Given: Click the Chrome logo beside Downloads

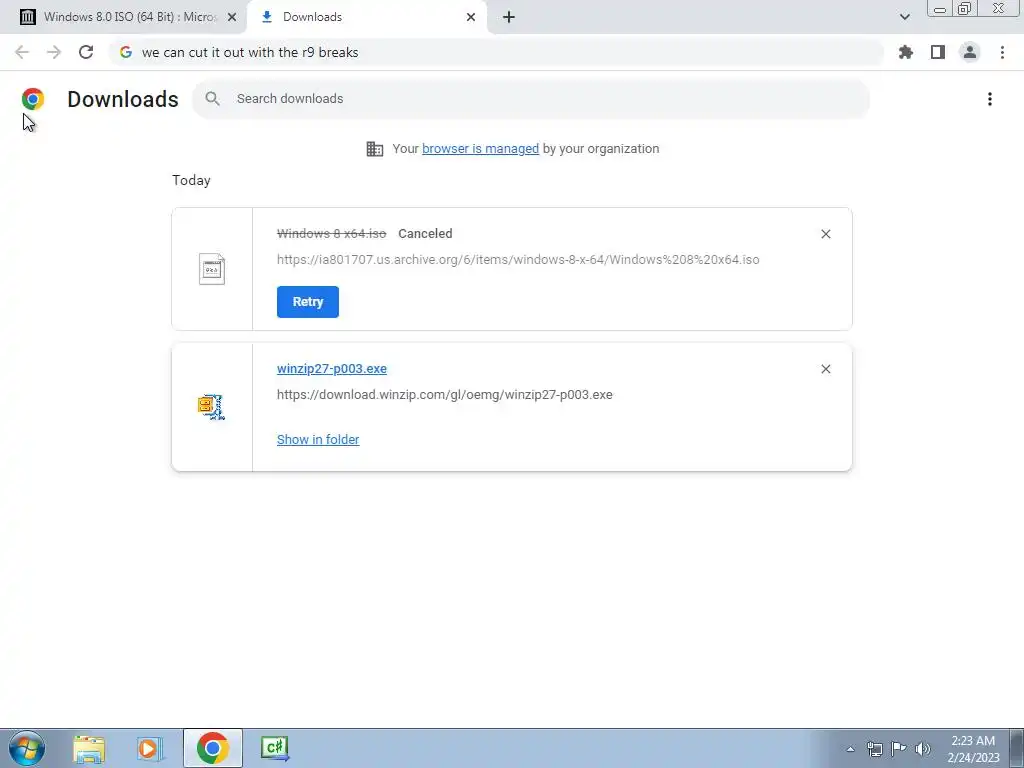Looking at the screenshot, I should (33, 99).
